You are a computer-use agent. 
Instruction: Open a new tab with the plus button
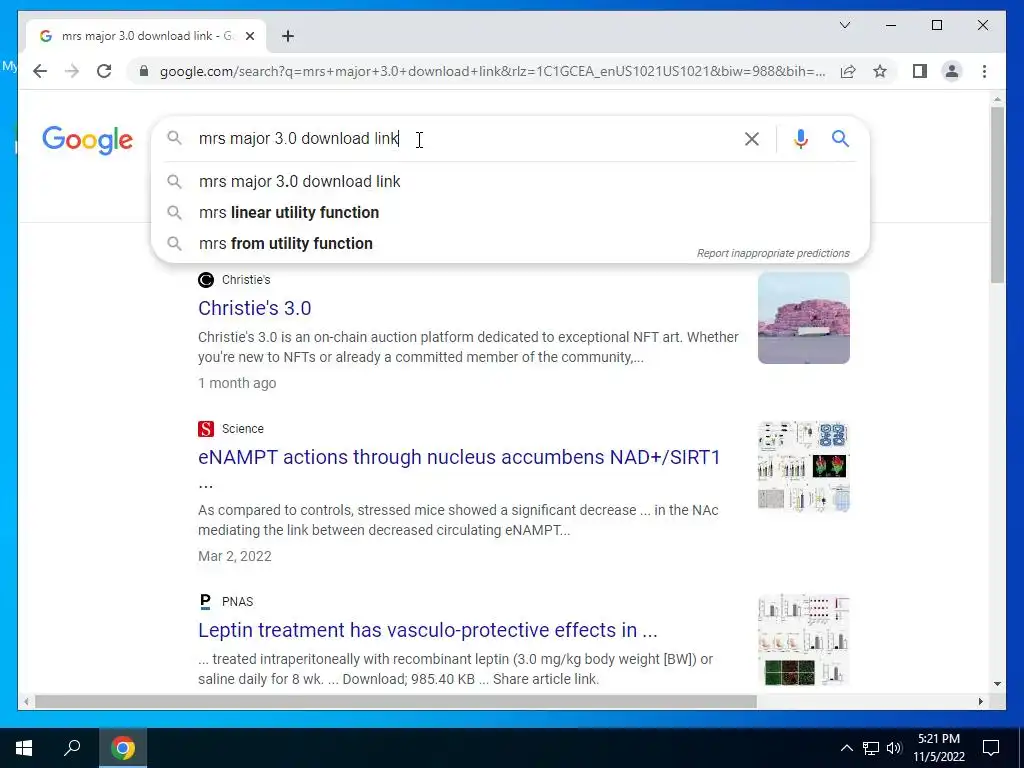(x=288, y=36)
